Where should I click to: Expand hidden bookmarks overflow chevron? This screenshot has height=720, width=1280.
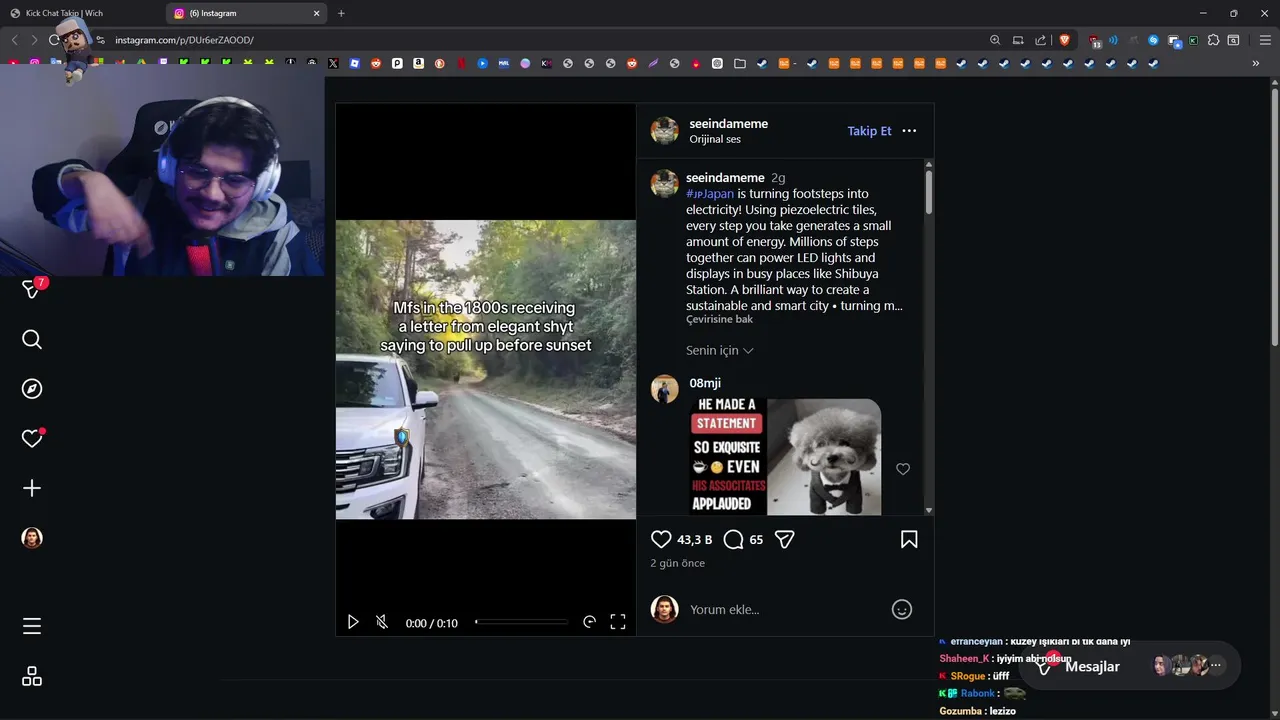pos(1256,63)
